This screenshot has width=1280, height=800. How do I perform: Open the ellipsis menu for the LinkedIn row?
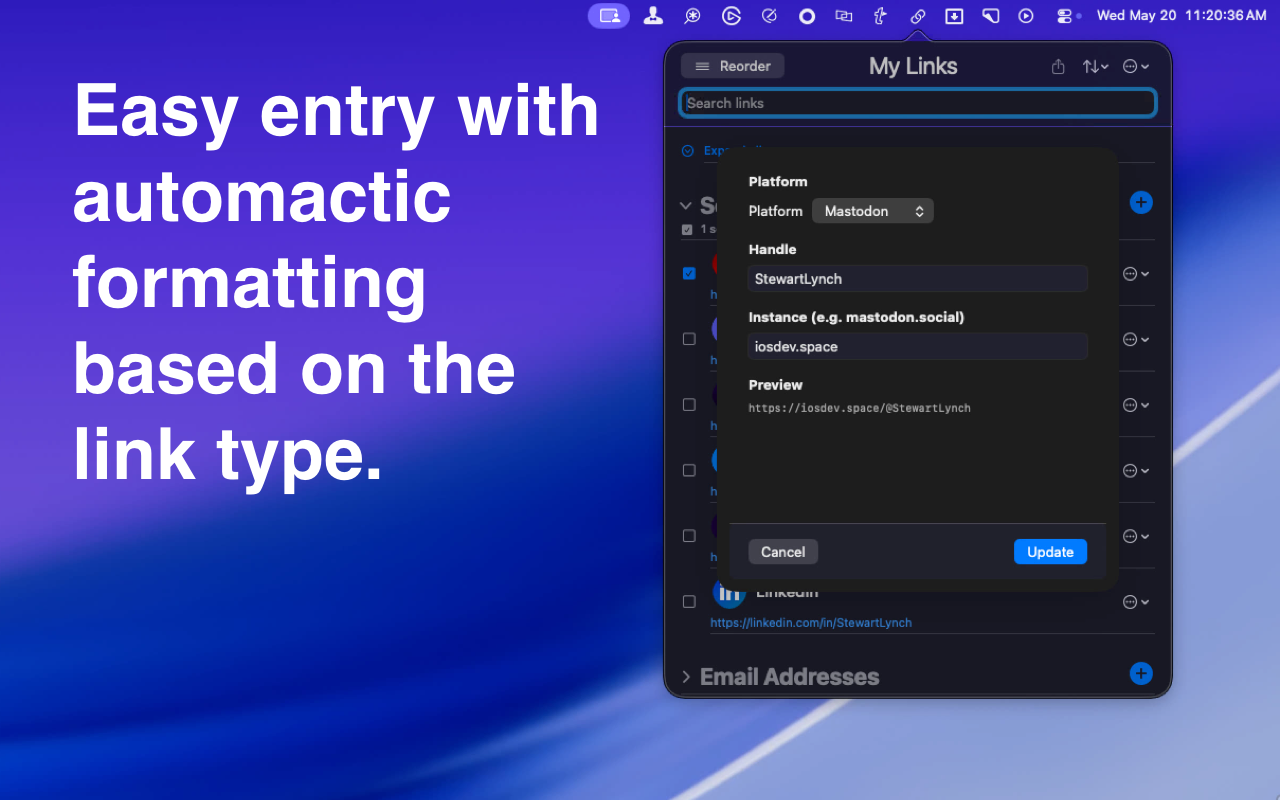[x=1135, y=602]
